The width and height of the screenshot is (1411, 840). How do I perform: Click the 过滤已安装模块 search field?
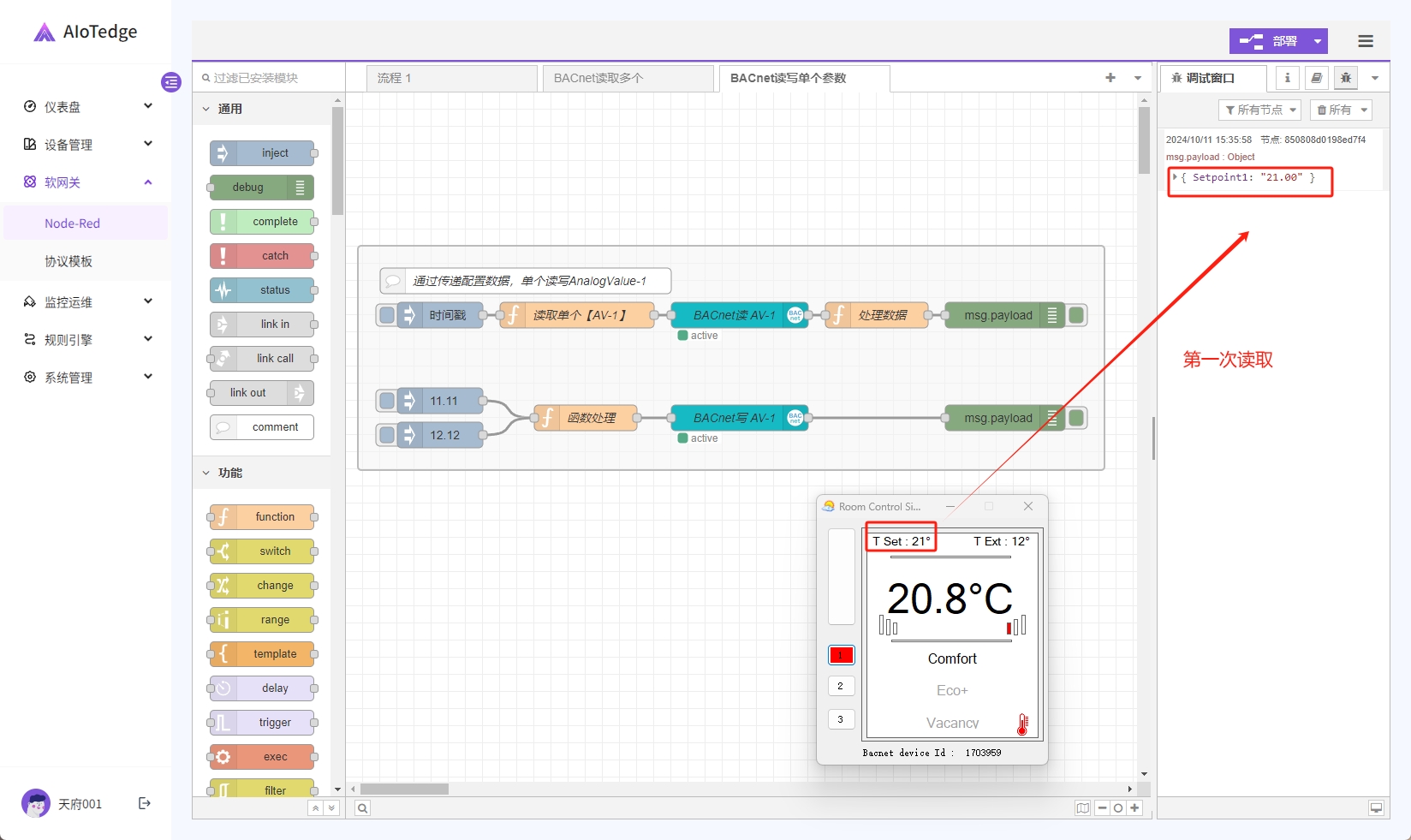[x=270, y=78]
